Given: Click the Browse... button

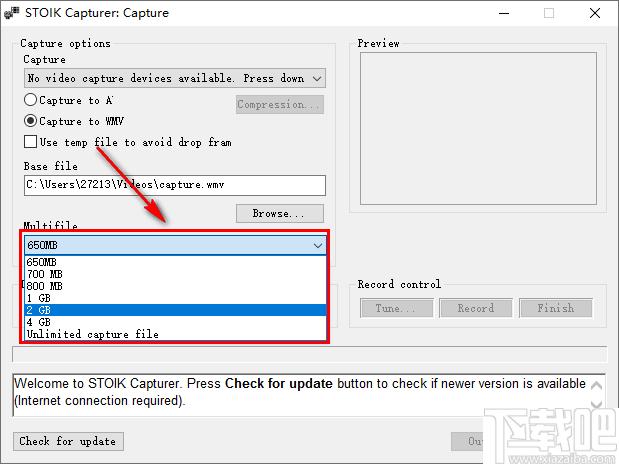Looking at the screenshot, I should (x=280, y=214).
